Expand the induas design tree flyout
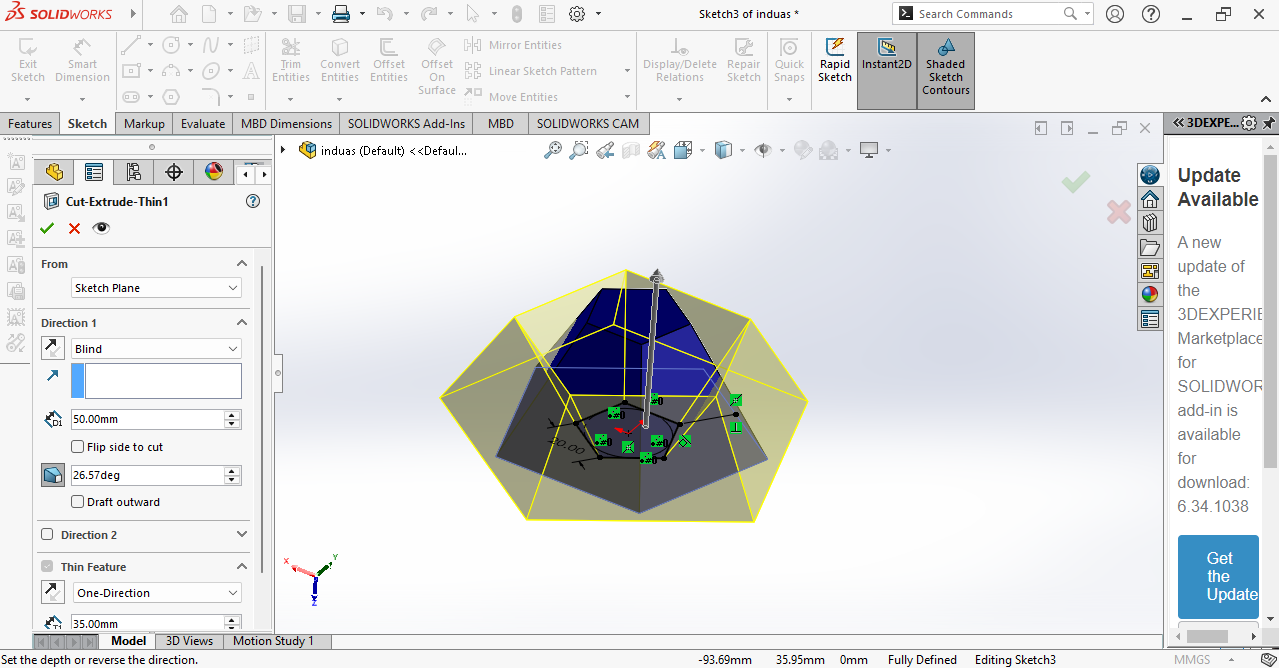1279x668 pixels. (x=283, y=150)
